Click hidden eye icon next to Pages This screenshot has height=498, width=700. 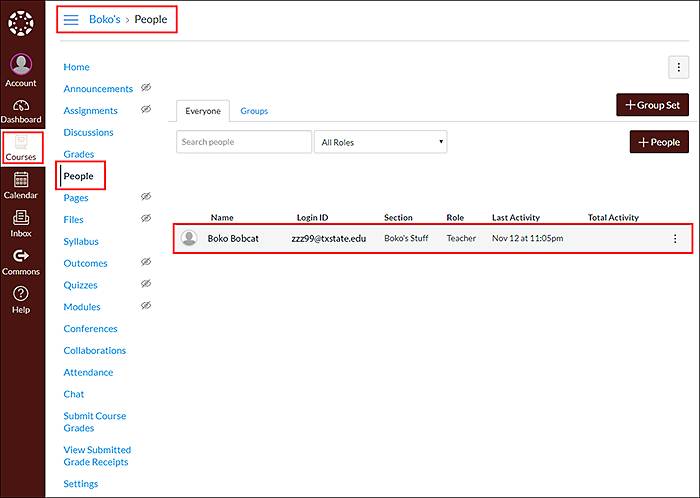click(146, 196)
